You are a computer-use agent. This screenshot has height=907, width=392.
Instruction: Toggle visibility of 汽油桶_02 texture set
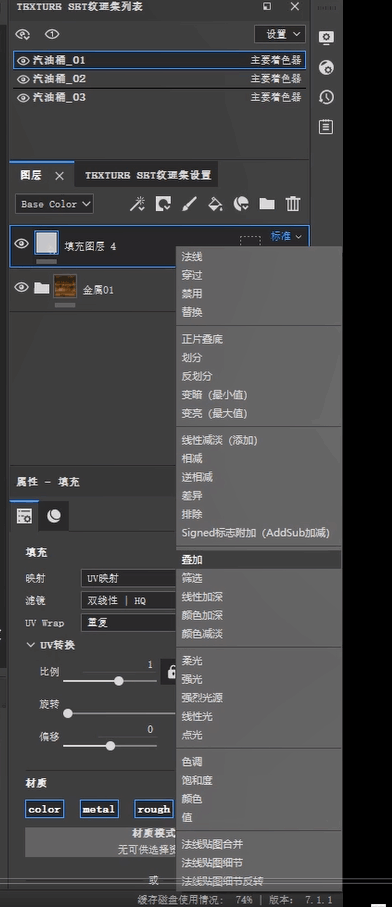[x=23, y=79]
